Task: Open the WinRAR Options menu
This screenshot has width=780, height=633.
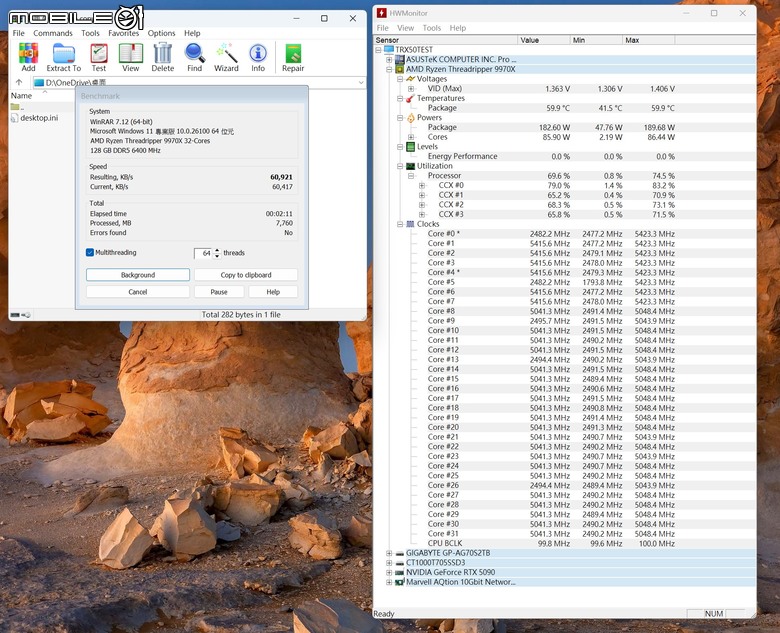Action: 161,33
